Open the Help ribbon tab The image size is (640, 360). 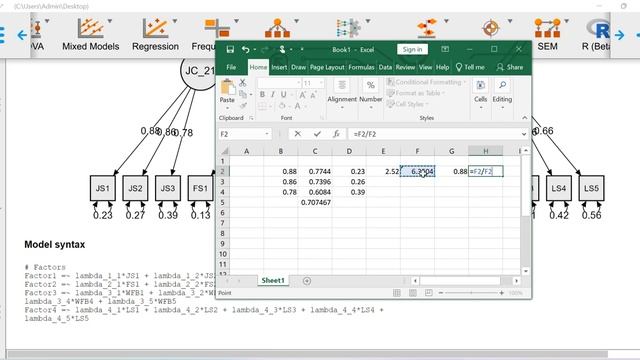click(x=442, y=67)
